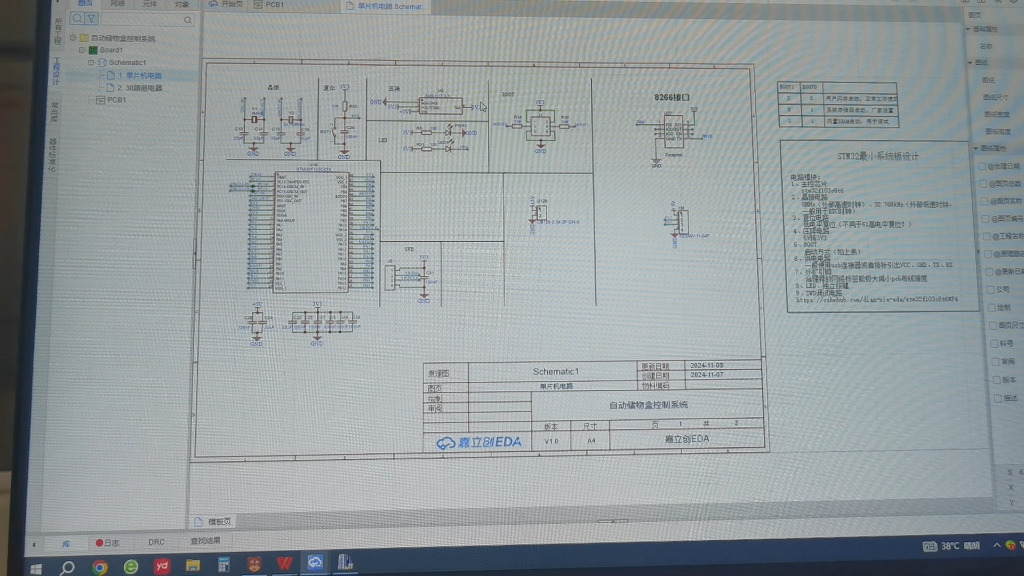Open schematic page 1. 单片机电路
This screenshot has height=576, width=1024.
coord(139,75)
